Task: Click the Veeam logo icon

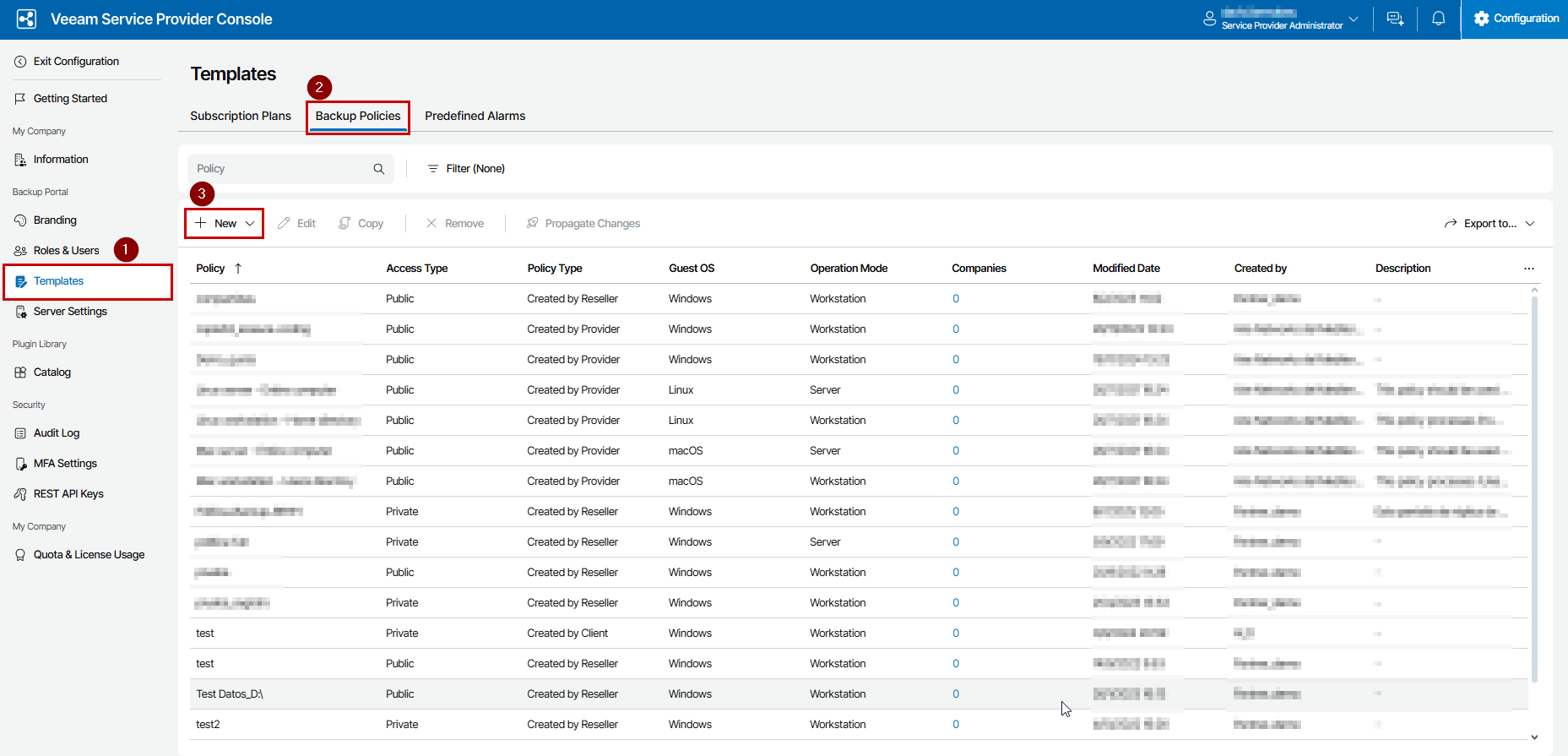Action: pos(26,19)
